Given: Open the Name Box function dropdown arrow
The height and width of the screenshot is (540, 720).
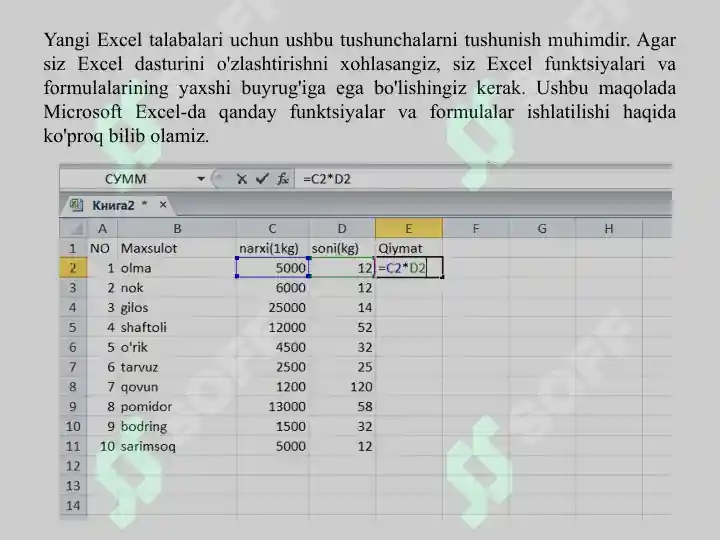Looking at the screenshot, I should tap(201, 179).
